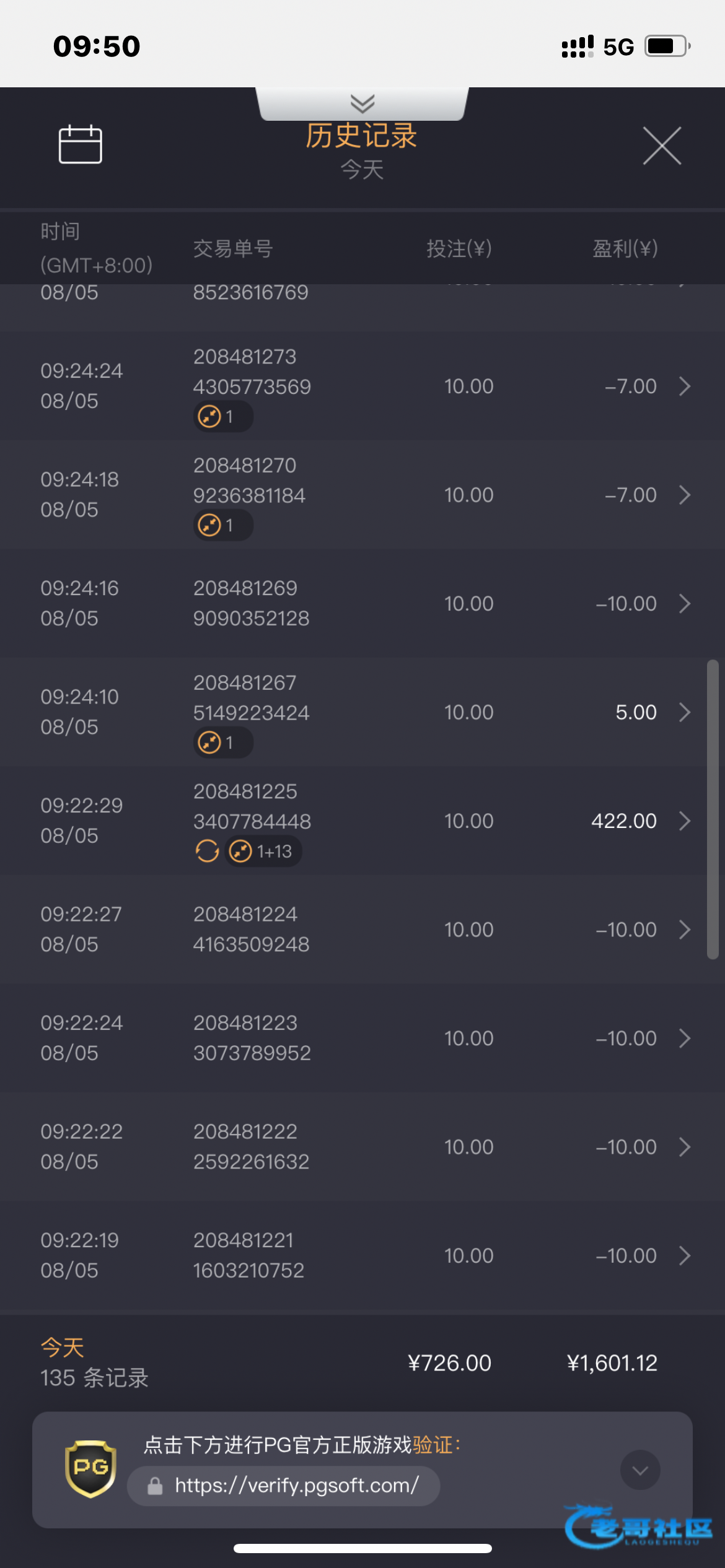Close the history records panel

tap(662, 146)
